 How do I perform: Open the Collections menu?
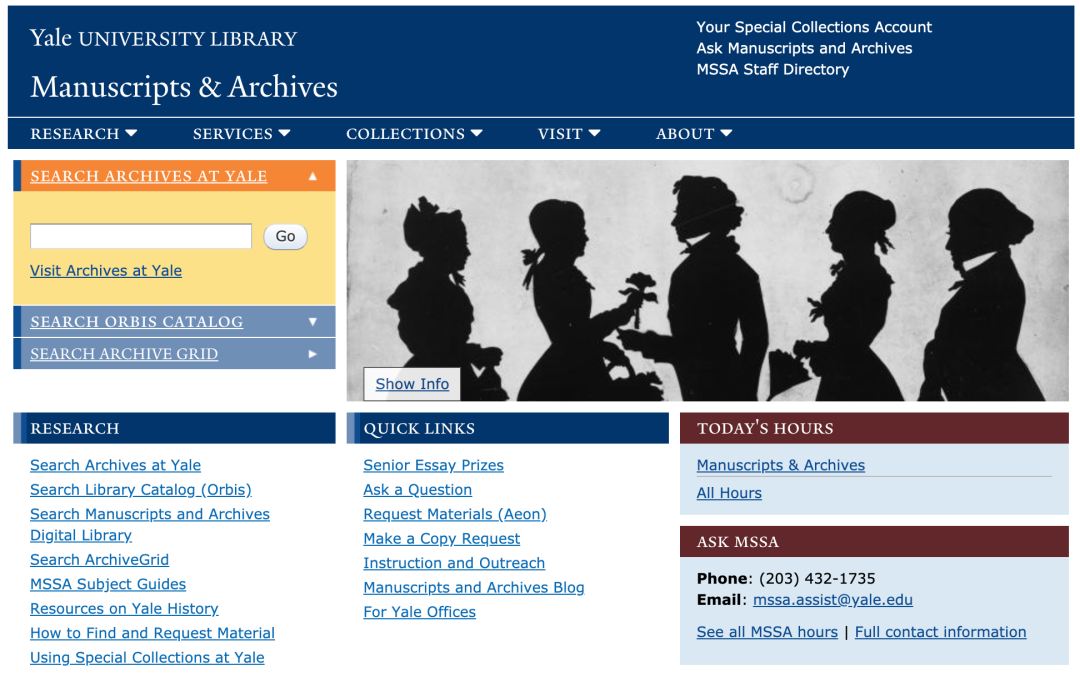click(414, 134)
